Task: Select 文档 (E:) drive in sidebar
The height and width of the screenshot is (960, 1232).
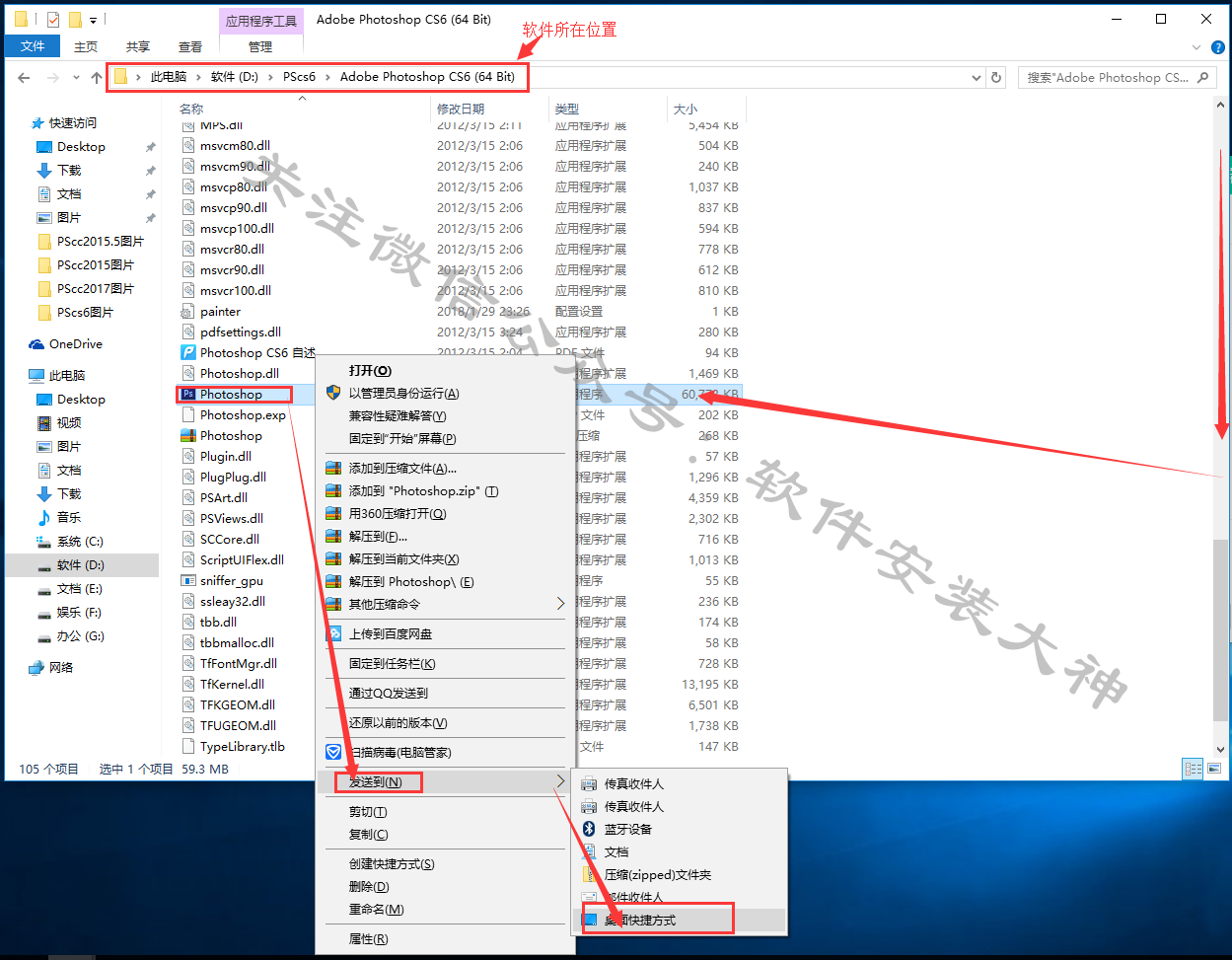Action: point(80,588)
